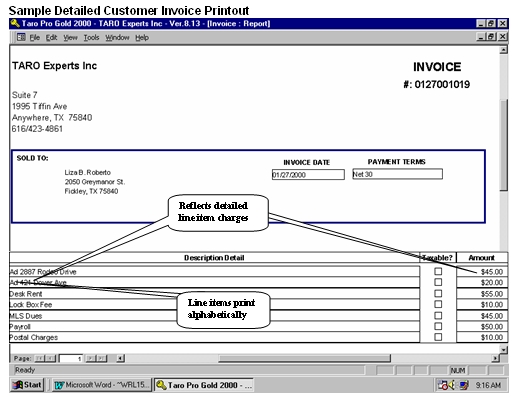The height and width of the screenshot is (397, 520).
Task: Click the horizontal scrollbar thumb
Action: (x=304, y=358)
